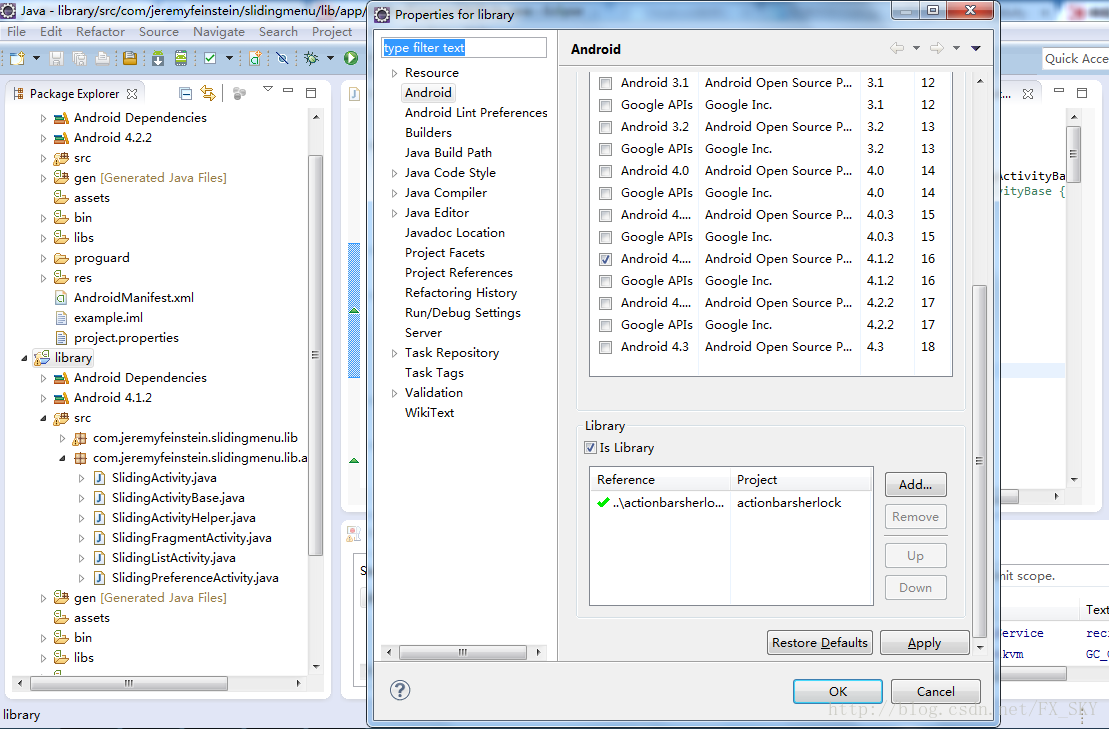Click the properties tree horizontal scrollbar

click(x=463, y=652)
